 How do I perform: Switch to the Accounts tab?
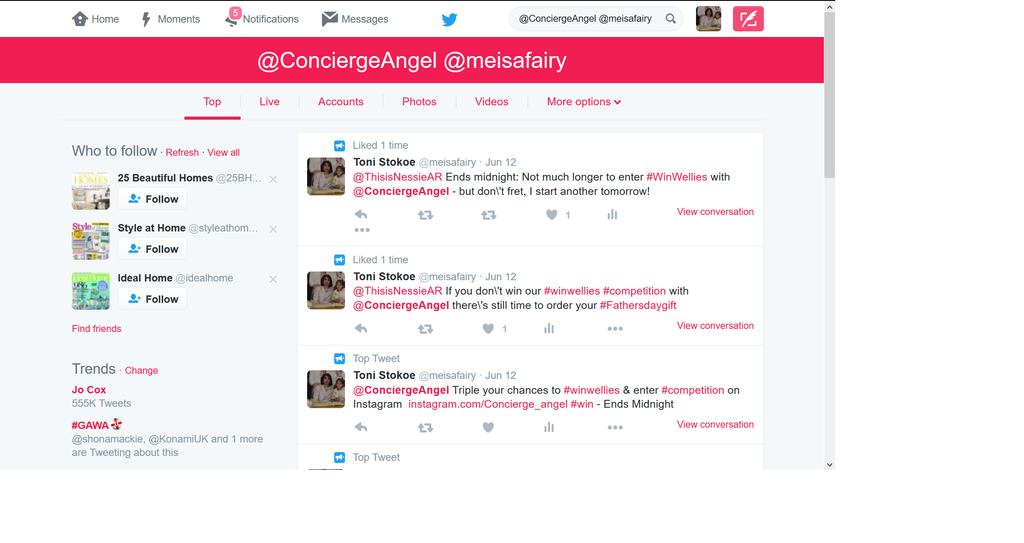341,102
